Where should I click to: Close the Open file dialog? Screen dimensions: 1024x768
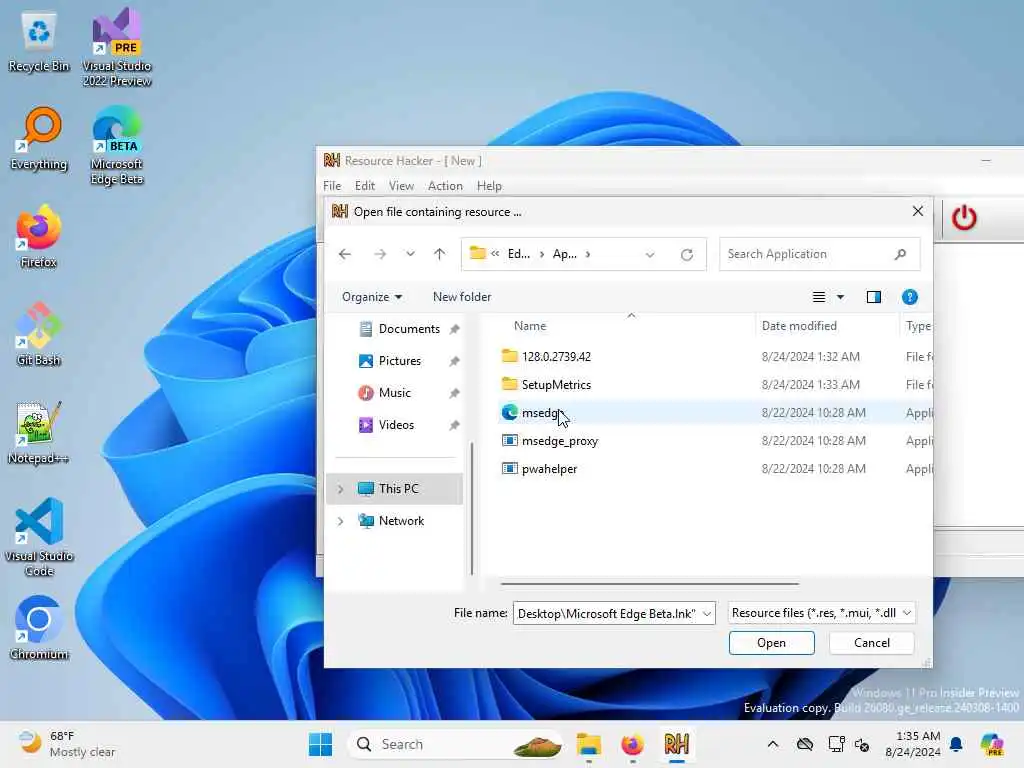[x=918, y=212]
